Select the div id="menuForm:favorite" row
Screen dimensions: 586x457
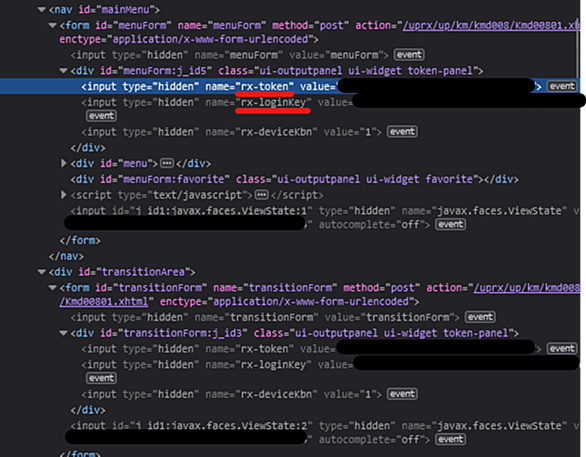click(x=294, y=179)
